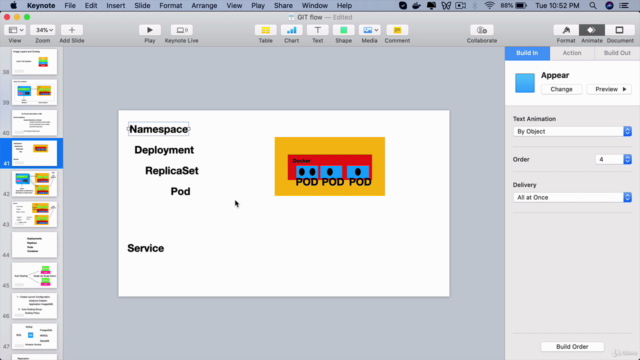Select the ReplicaSet text on slide
The height and width of the screenshot is (360, 640).
click(x=172, y=171)
